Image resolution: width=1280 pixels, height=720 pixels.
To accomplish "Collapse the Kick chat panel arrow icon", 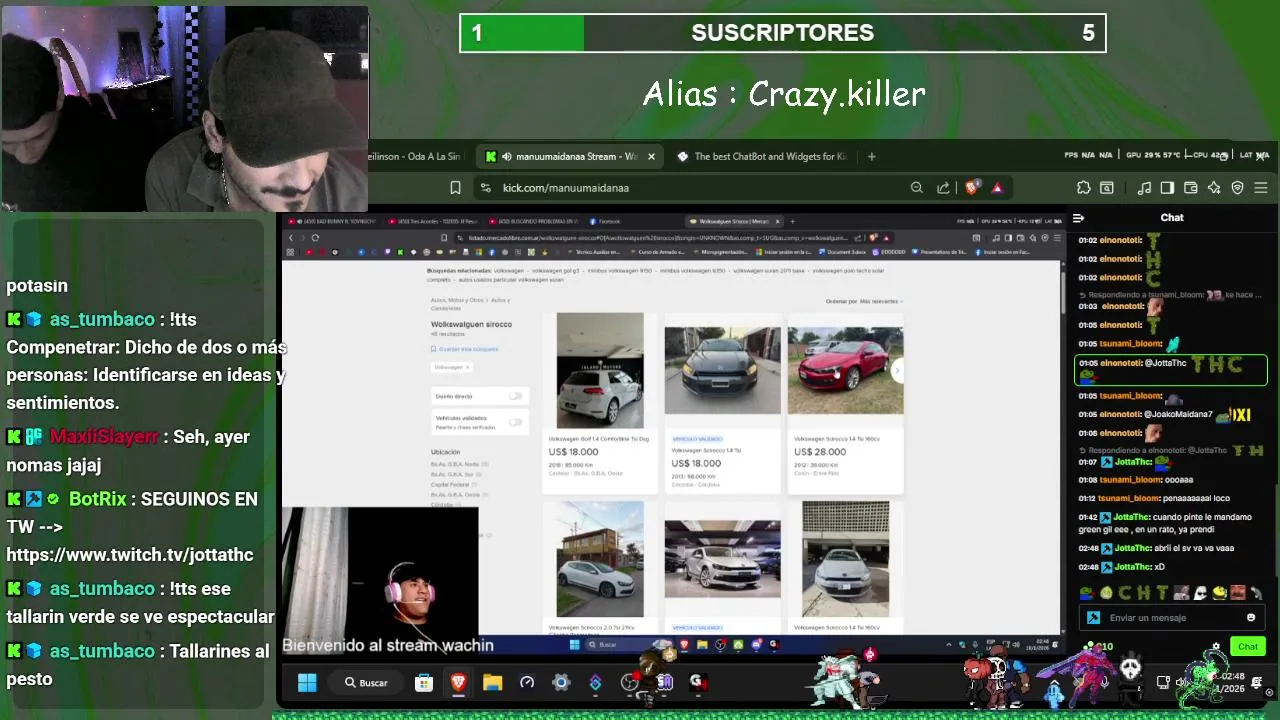I will [x=1078, y=218].
